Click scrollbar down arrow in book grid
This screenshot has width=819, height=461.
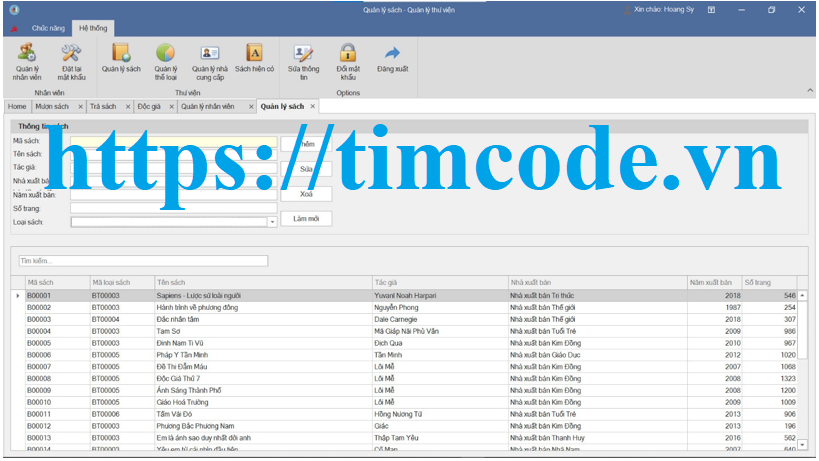[802, 445]
